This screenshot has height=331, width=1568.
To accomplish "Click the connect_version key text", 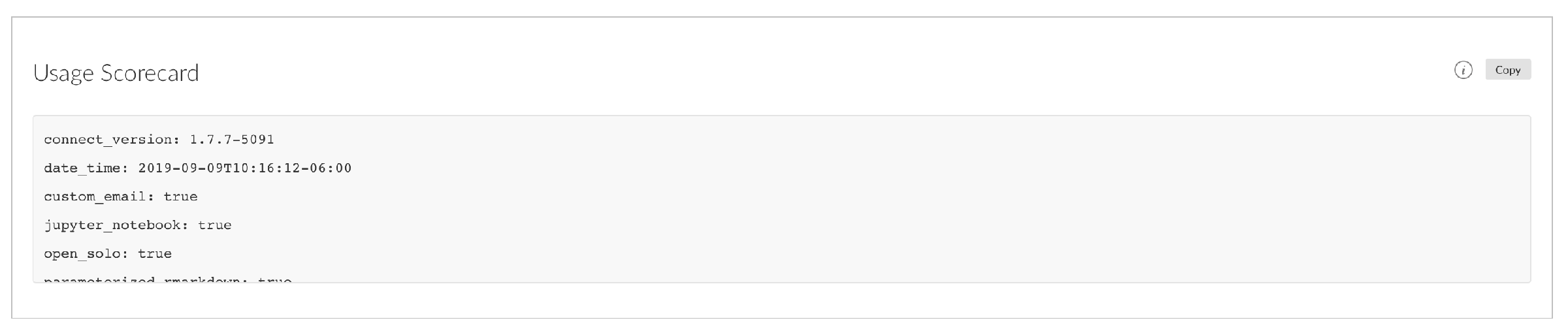I will [108, 140].
